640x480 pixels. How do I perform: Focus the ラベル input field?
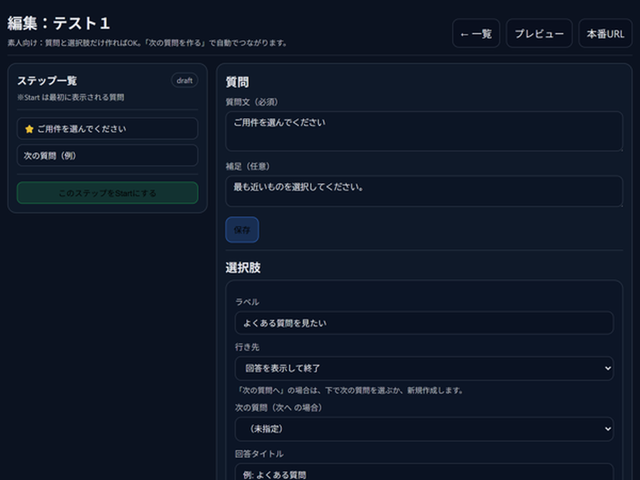click(x=424, y=323)
